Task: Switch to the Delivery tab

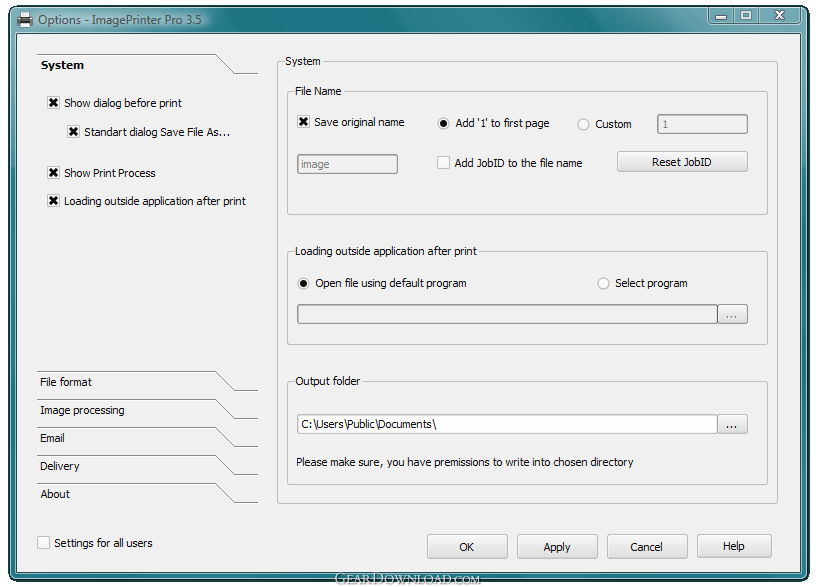Action: click(x=60, y=466)
